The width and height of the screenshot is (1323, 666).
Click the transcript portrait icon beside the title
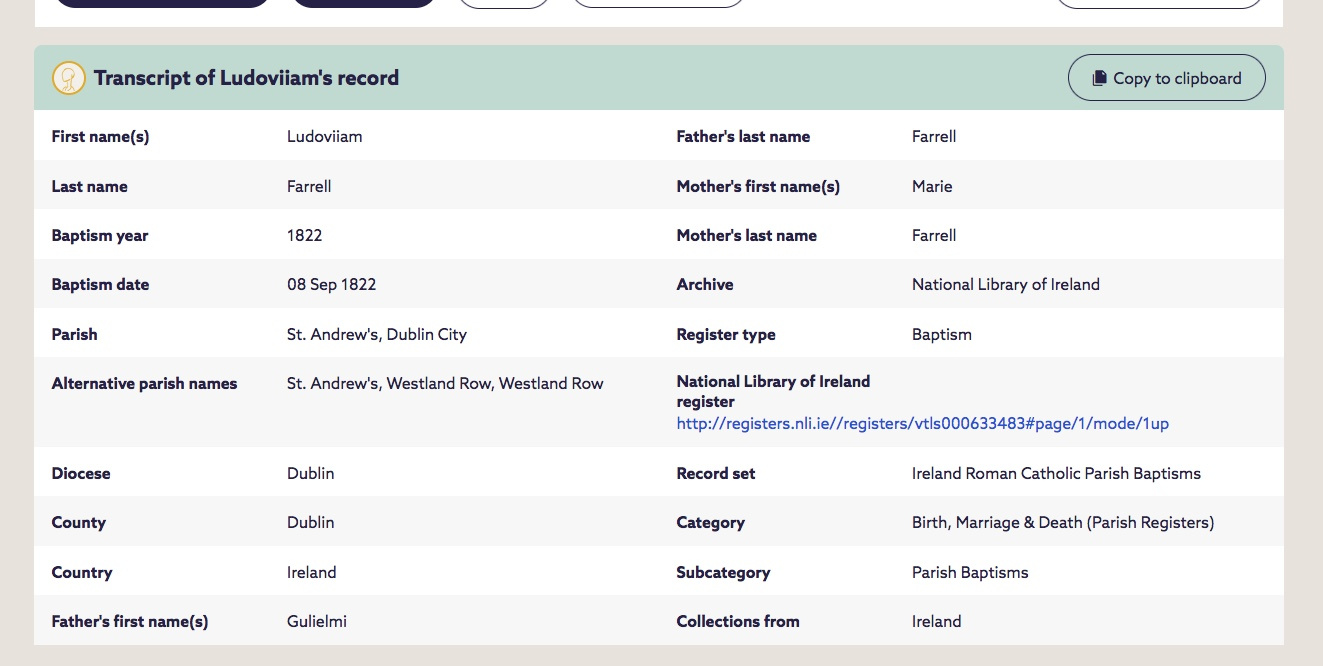click(x=68, y=78)
